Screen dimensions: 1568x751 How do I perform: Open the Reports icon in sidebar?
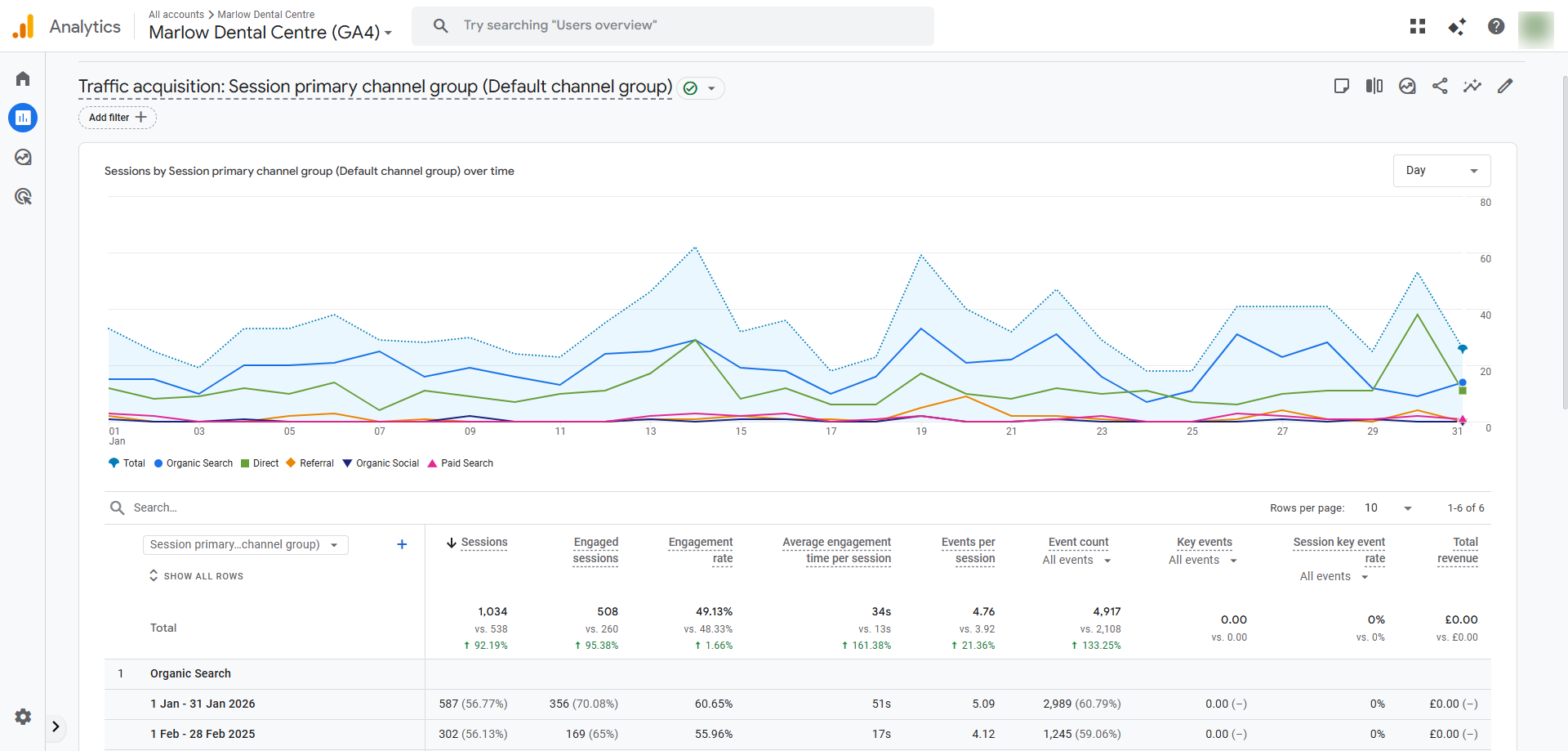23,118
